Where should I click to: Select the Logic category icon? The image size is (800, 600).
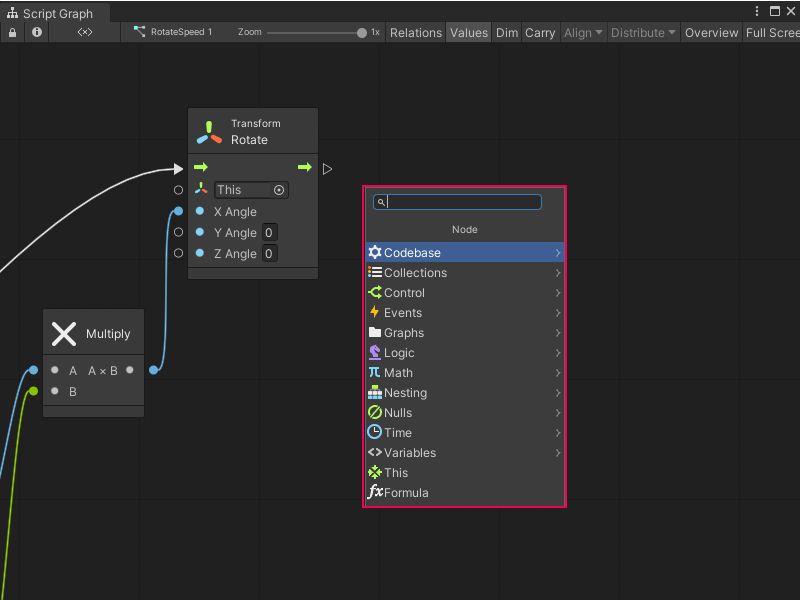375,353
